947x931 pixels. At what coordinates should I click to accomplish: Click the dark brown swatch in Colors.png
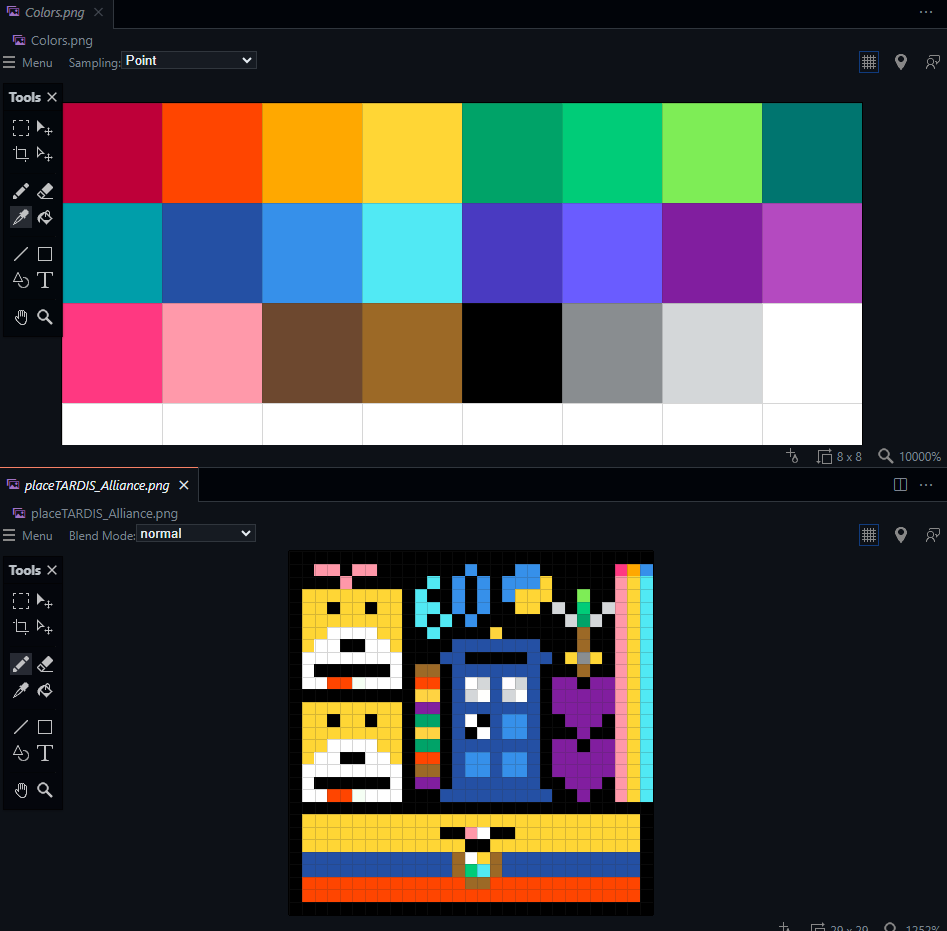(312, 353)
